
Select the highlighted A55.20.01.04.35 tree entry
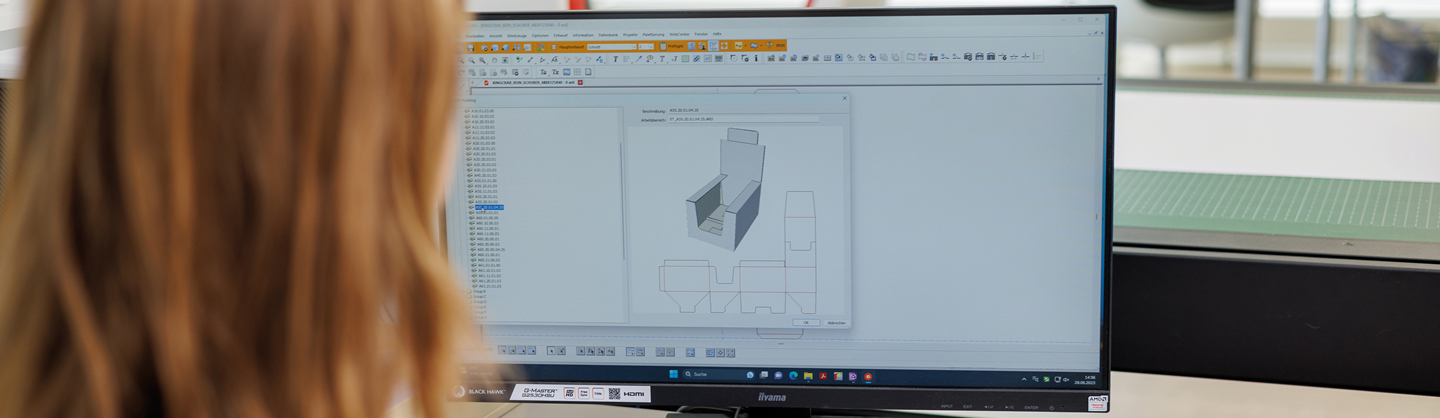(x=489, y=207)
